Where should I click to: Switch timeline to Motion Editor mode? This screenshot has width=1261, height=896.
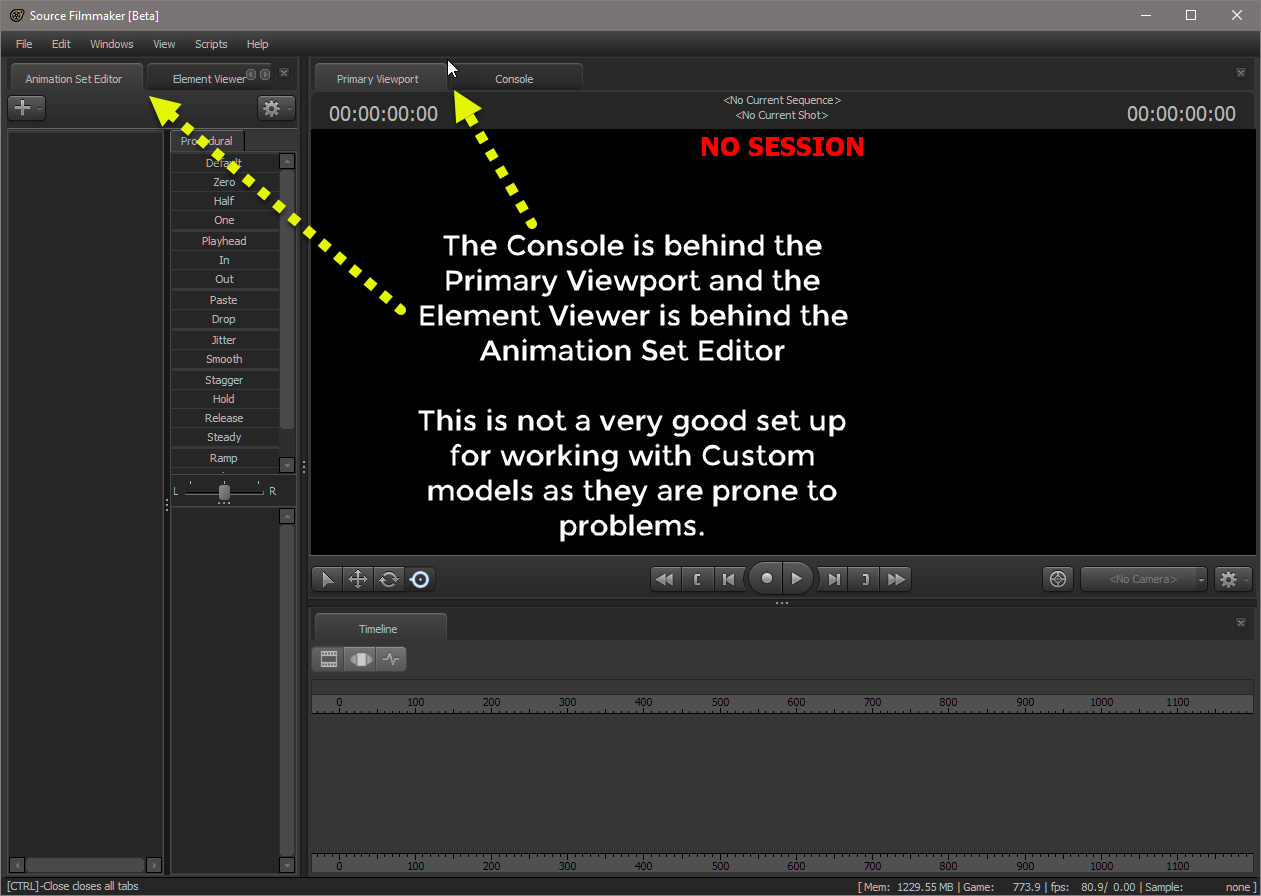360,659
